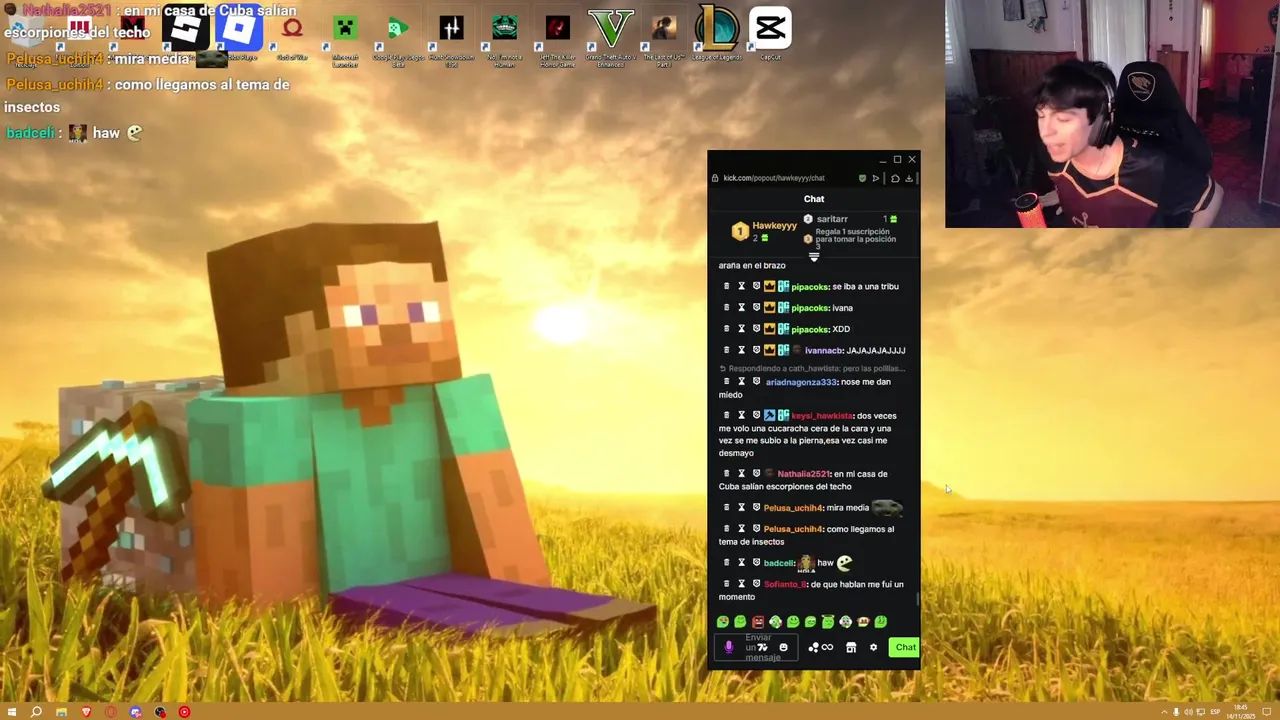The image size is (1280, 720).
Task: Click the play arrow icon in address bar
Action: pos(875,178)
